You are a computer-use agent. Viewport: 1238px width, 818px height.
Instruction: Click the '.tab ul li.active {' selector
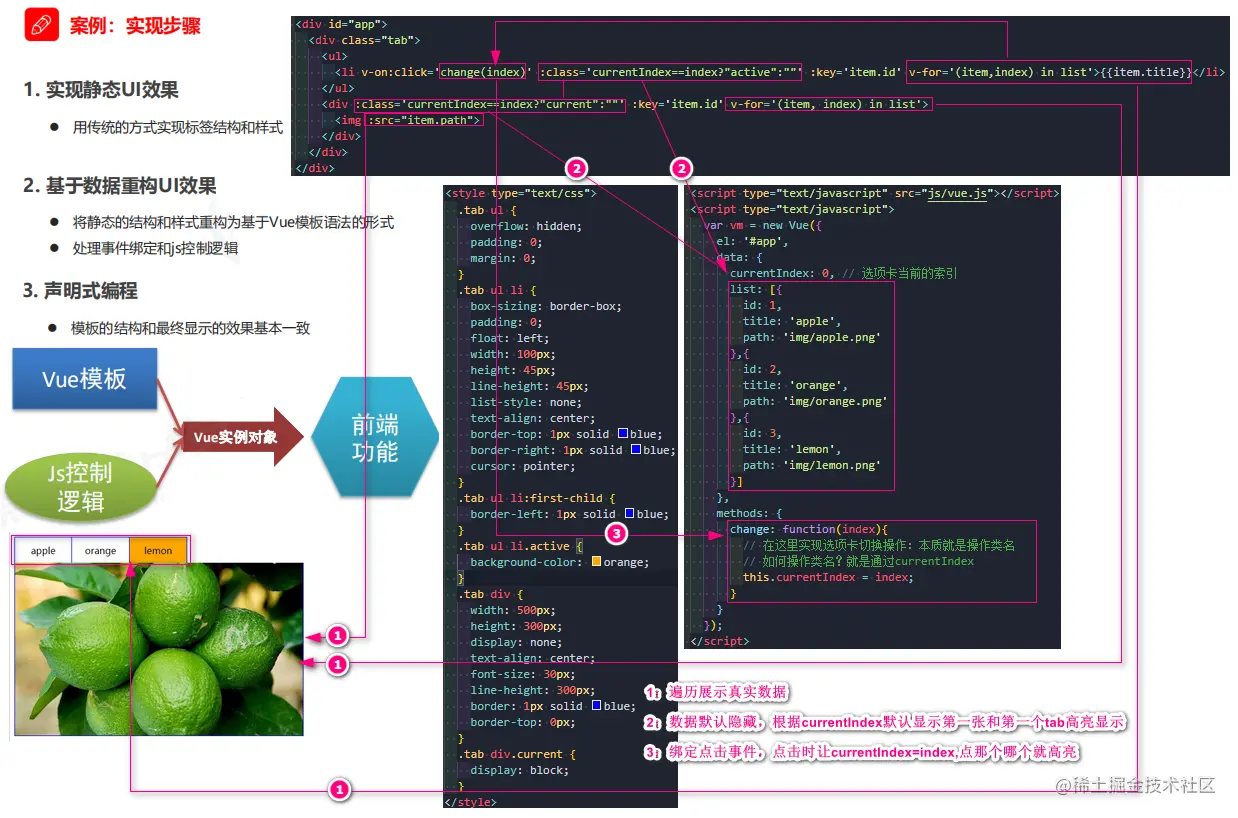point(520,546)
